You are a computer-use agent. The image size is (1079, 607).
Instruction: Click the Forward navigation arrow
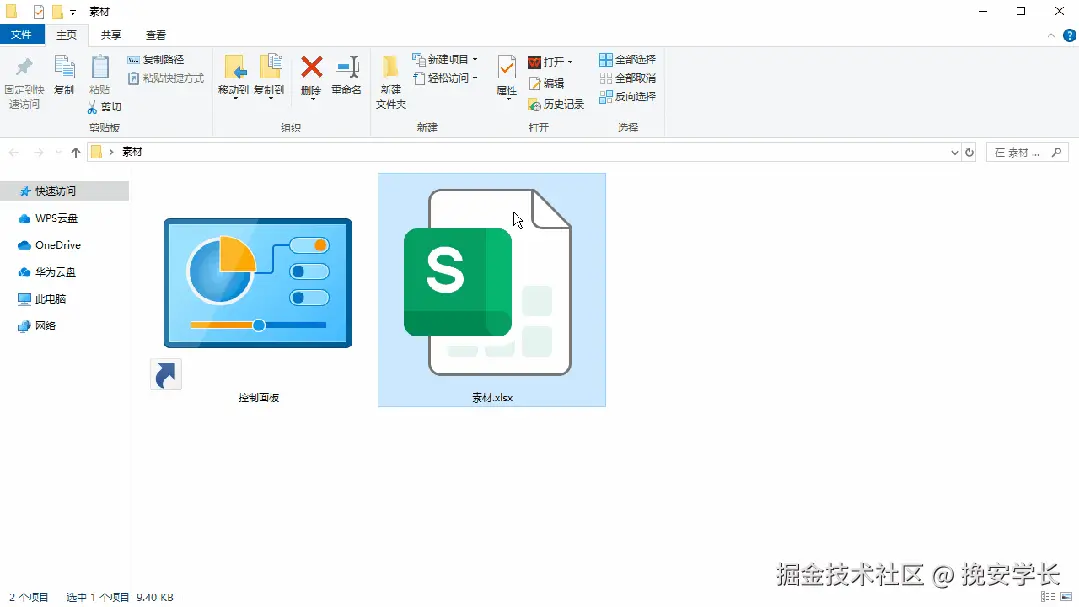point(39,153)
